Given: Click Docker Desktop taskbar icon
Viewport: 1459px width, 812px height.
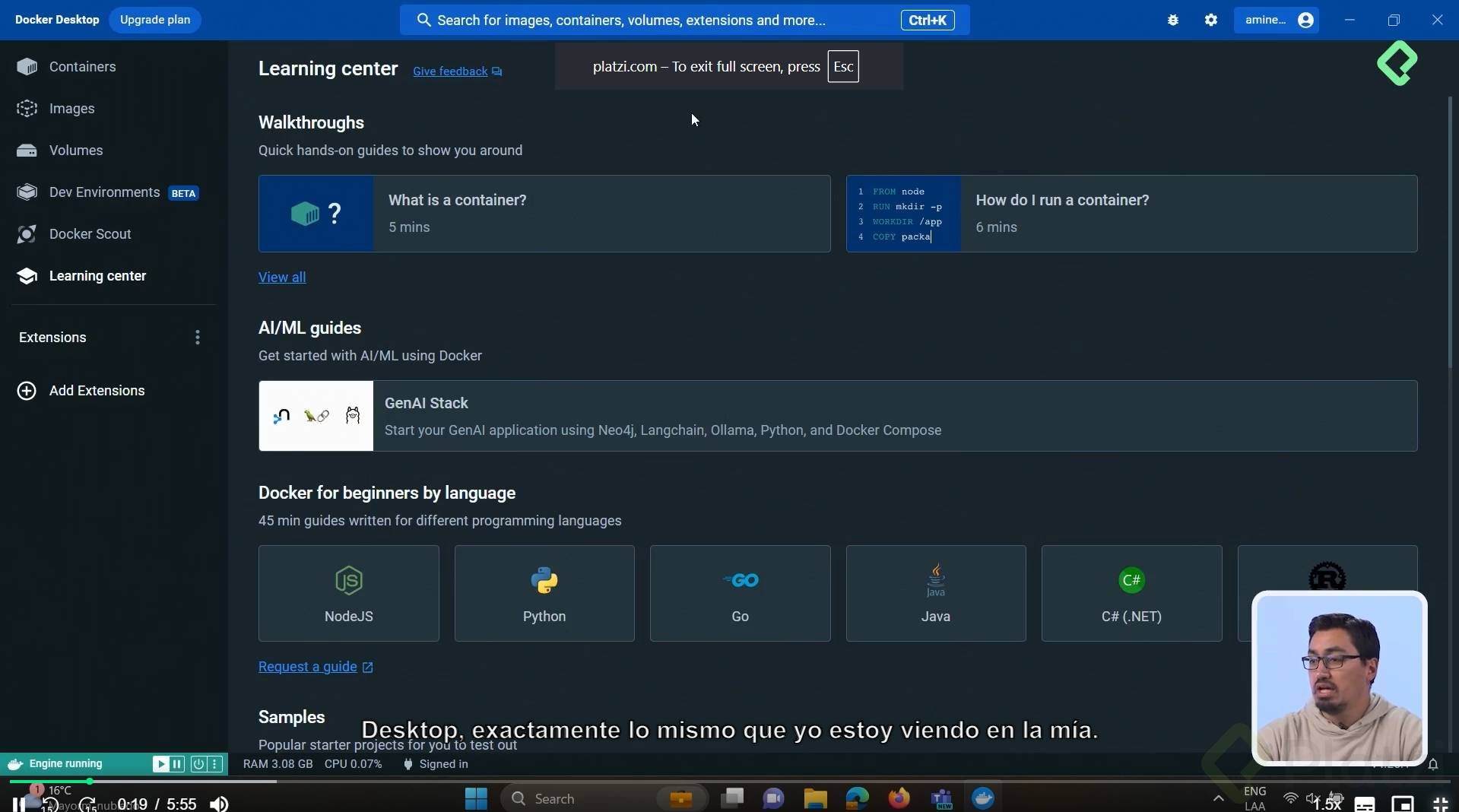Looking at the screenshot, I should point(983,798).
